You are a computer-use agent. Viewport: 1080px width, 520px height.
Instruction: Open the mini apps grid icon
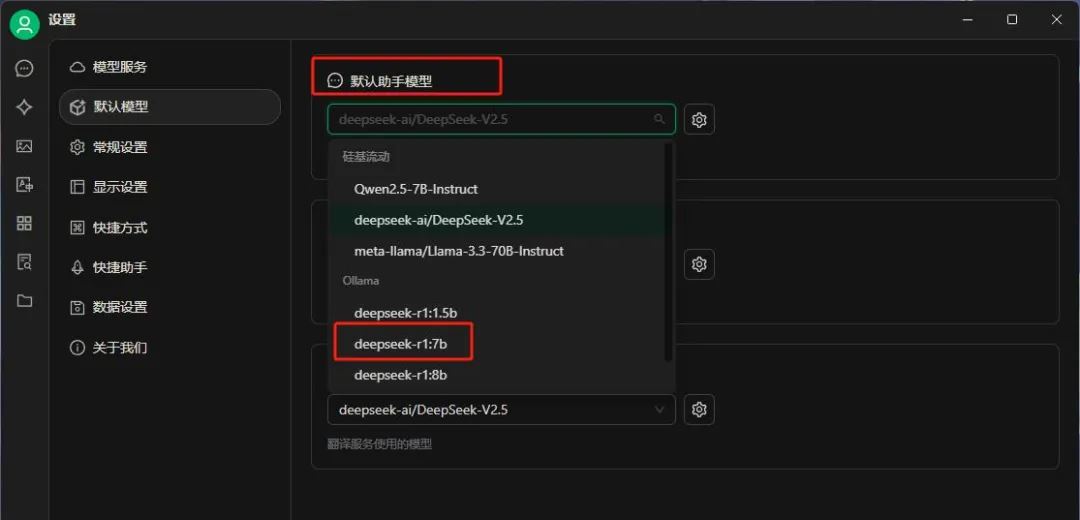coord(25,223)
